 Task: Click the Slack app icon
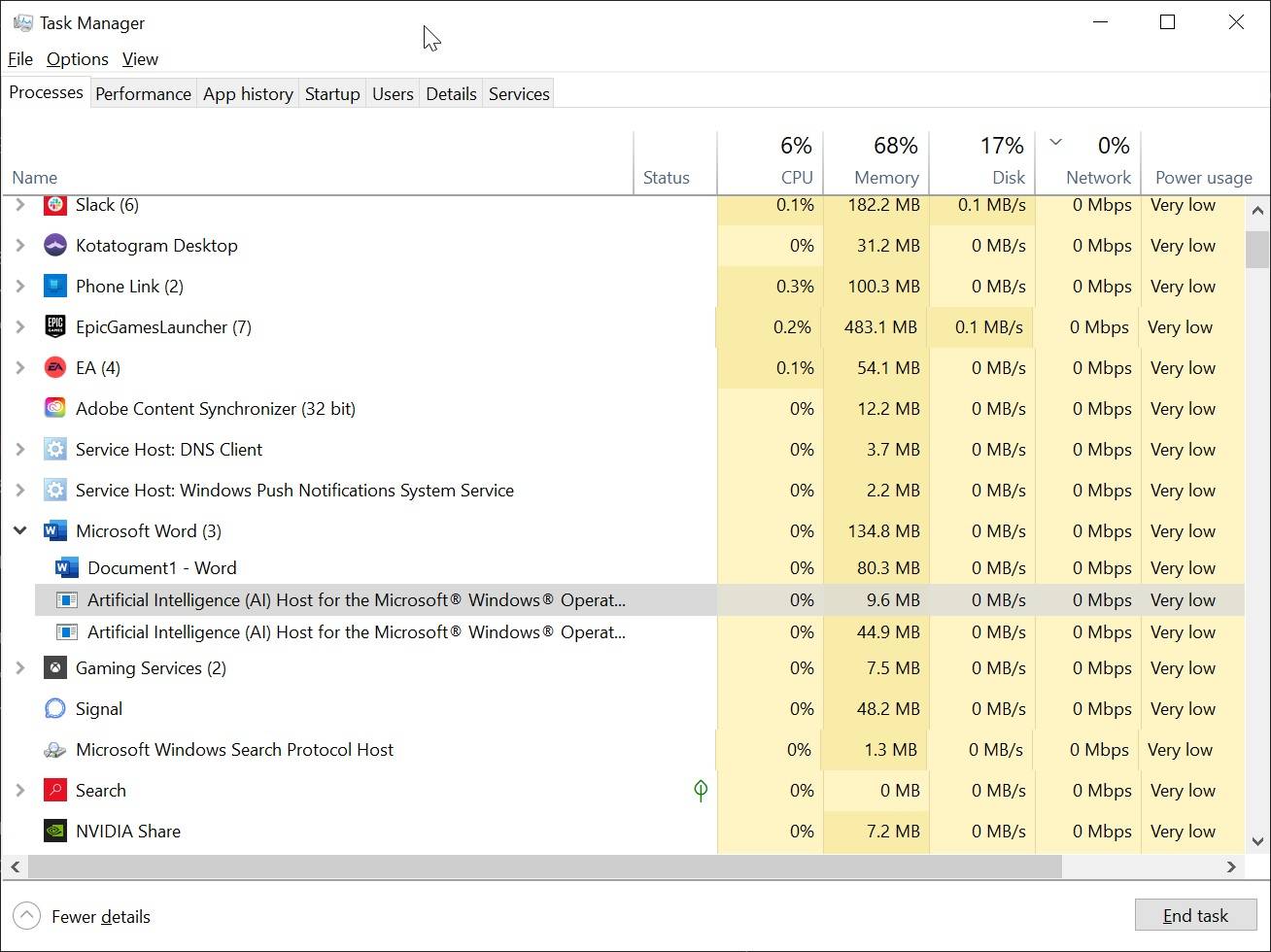pos(54,204)
